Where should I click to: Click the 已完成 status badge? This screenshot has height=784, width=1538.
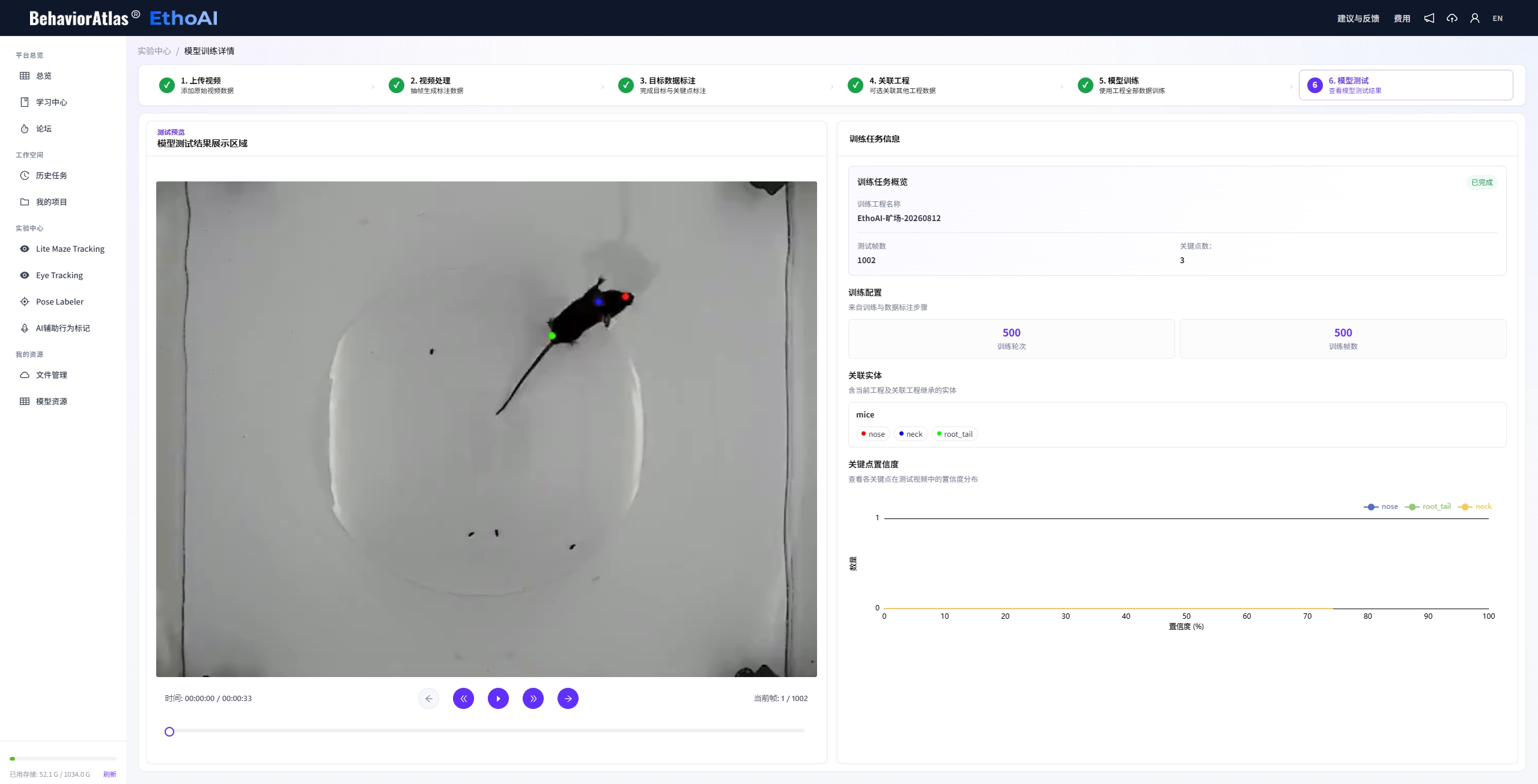click(1482, 183)
